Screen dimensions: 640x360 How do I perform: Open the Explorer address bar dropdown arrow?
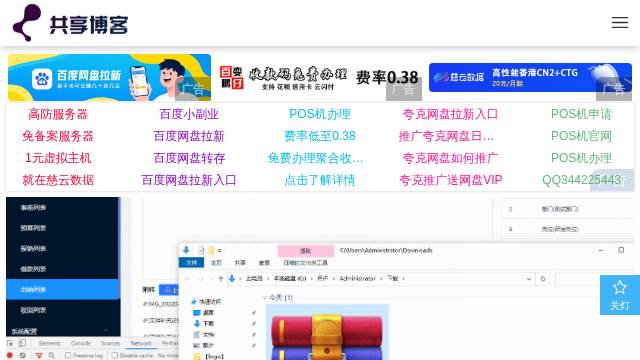pyautogui.click(x=529, y=278)
